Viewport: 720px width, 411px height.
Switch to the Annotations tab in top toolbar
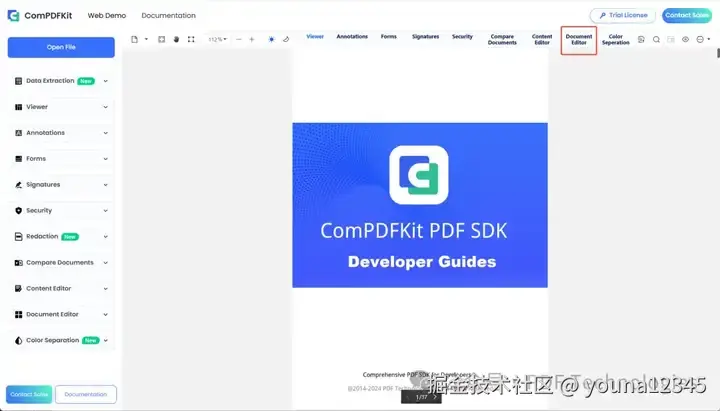(x=352, y=37)
